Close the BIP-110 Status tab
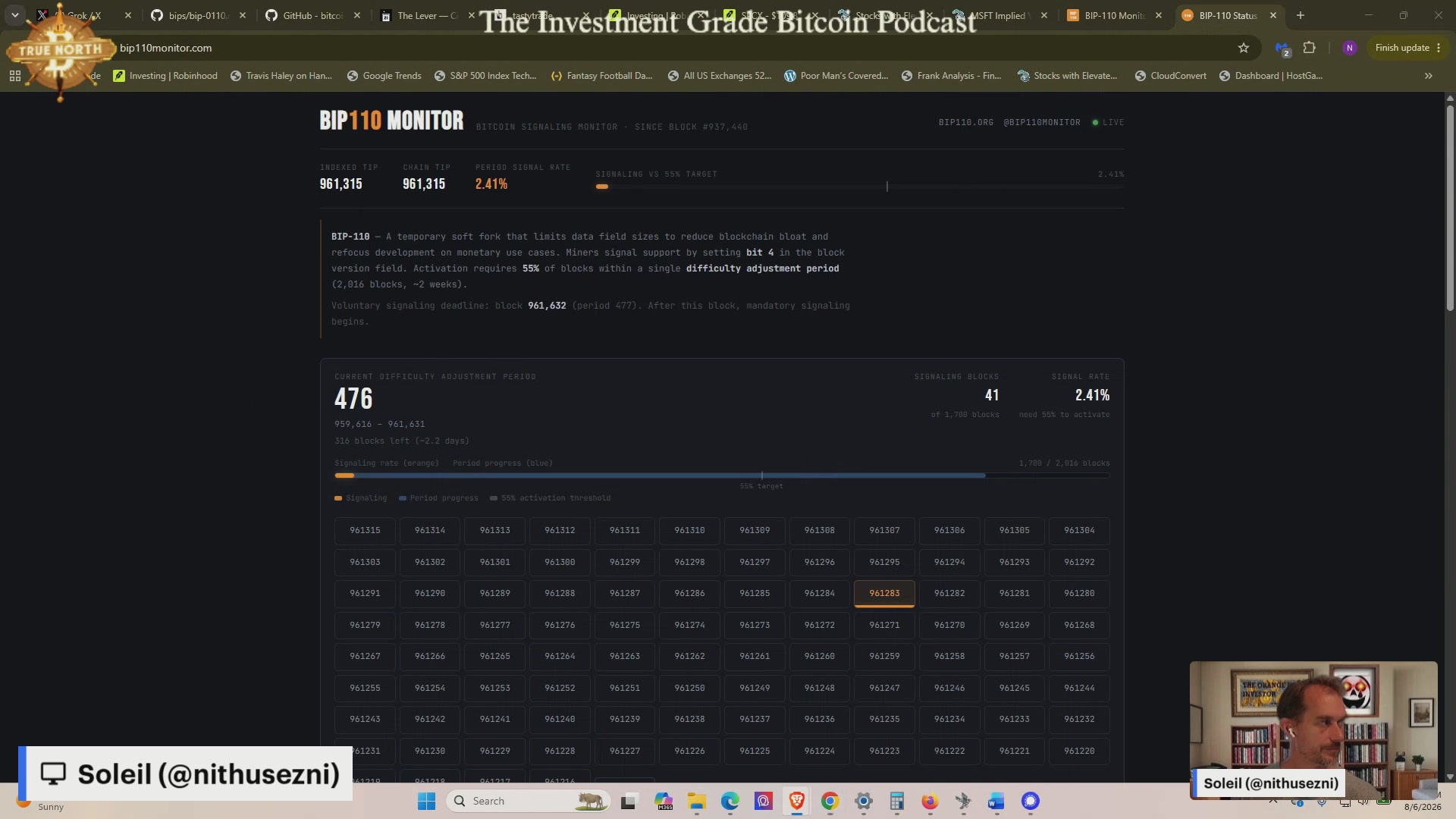The image size is (1456, 819). pos(1273,15)
